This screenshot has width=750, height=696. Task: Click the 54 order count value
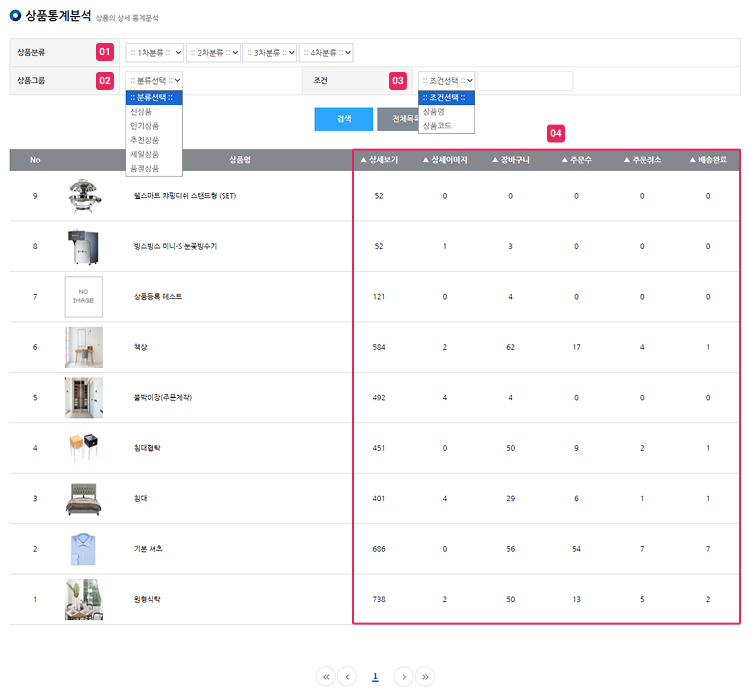coord(576,549)
